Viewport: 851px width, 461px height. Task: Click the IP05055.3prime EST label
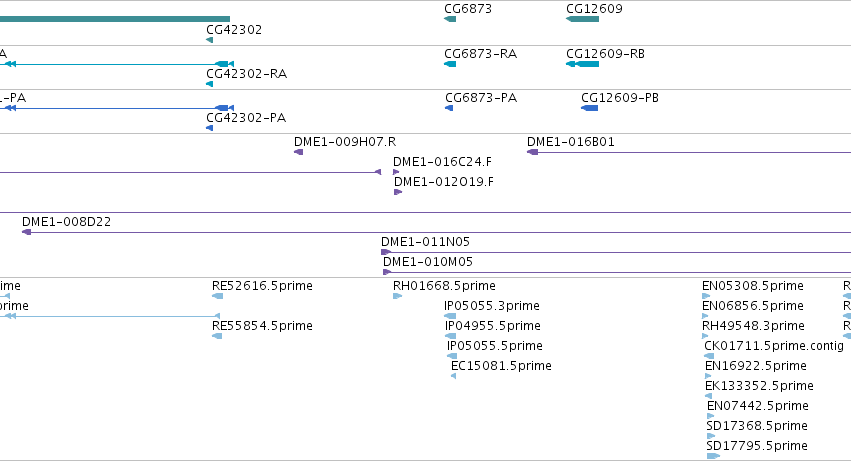click(x=492, y=306)
